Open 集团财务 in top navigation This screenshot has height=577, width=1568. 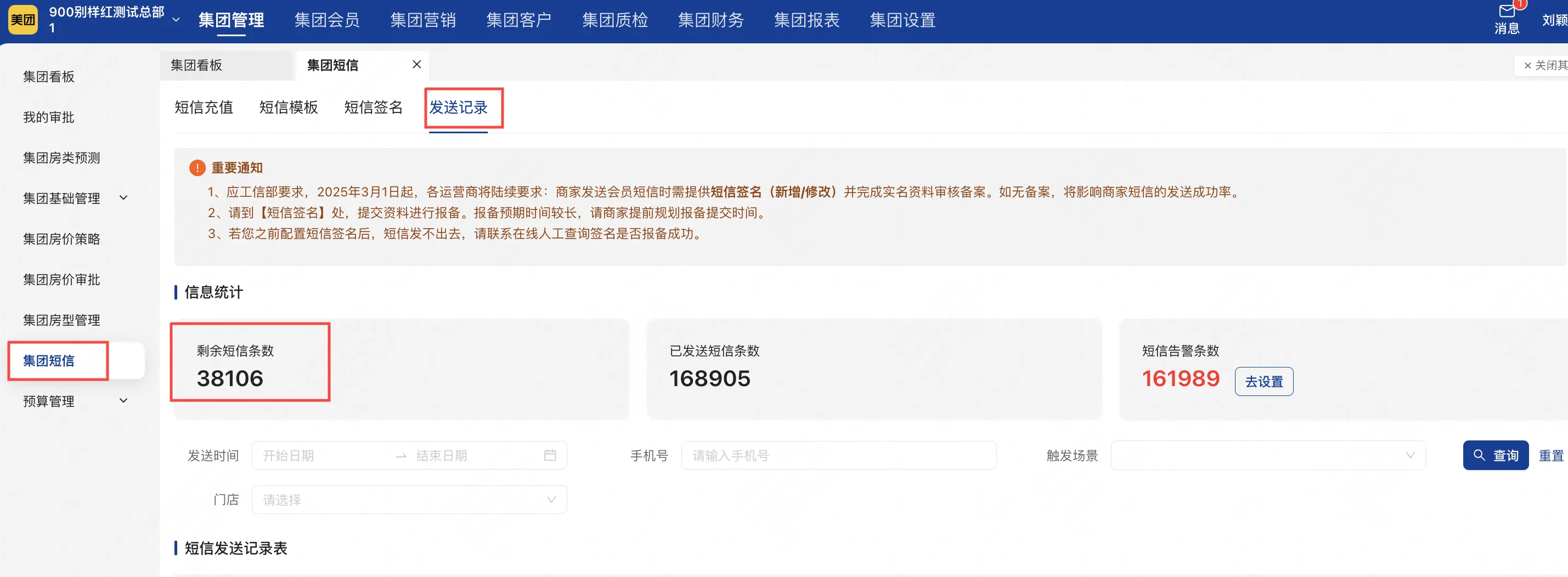pyautogui.click(x=710, y=20)
